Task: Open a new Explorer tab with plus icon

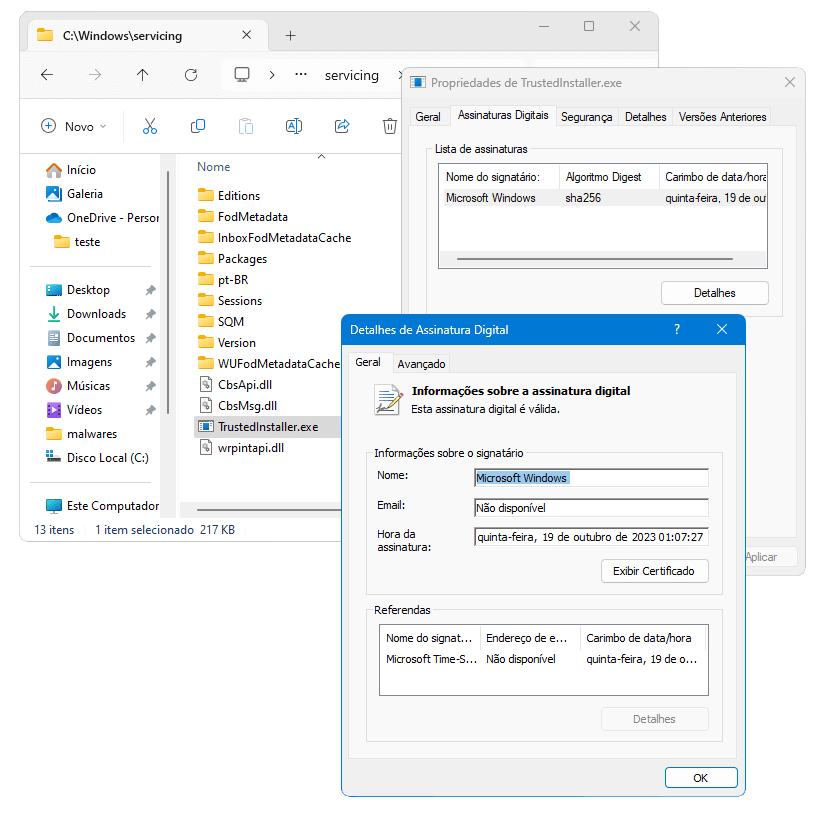Action: pyautogui.click(x=291, y=35)
